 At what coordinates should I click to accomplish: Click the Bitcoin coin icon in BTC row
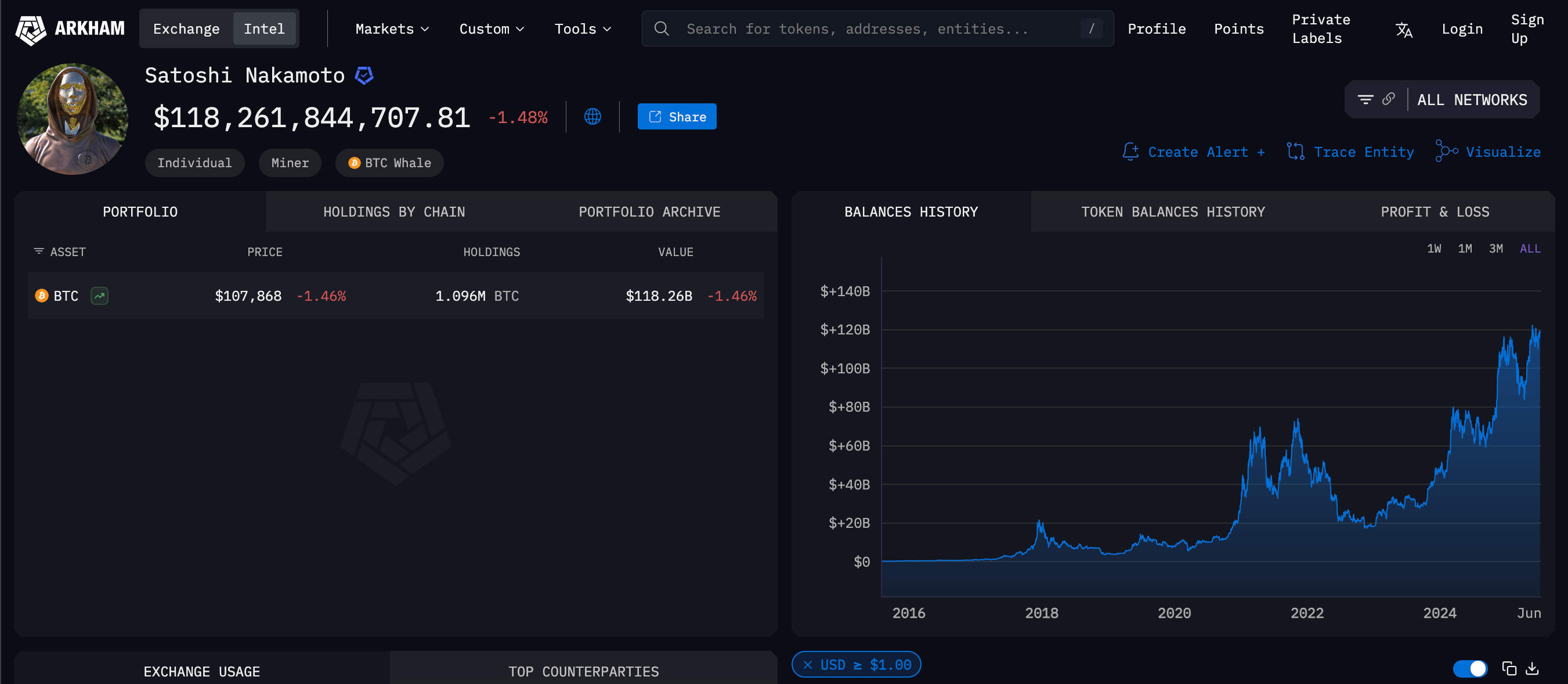click(41, 296)
